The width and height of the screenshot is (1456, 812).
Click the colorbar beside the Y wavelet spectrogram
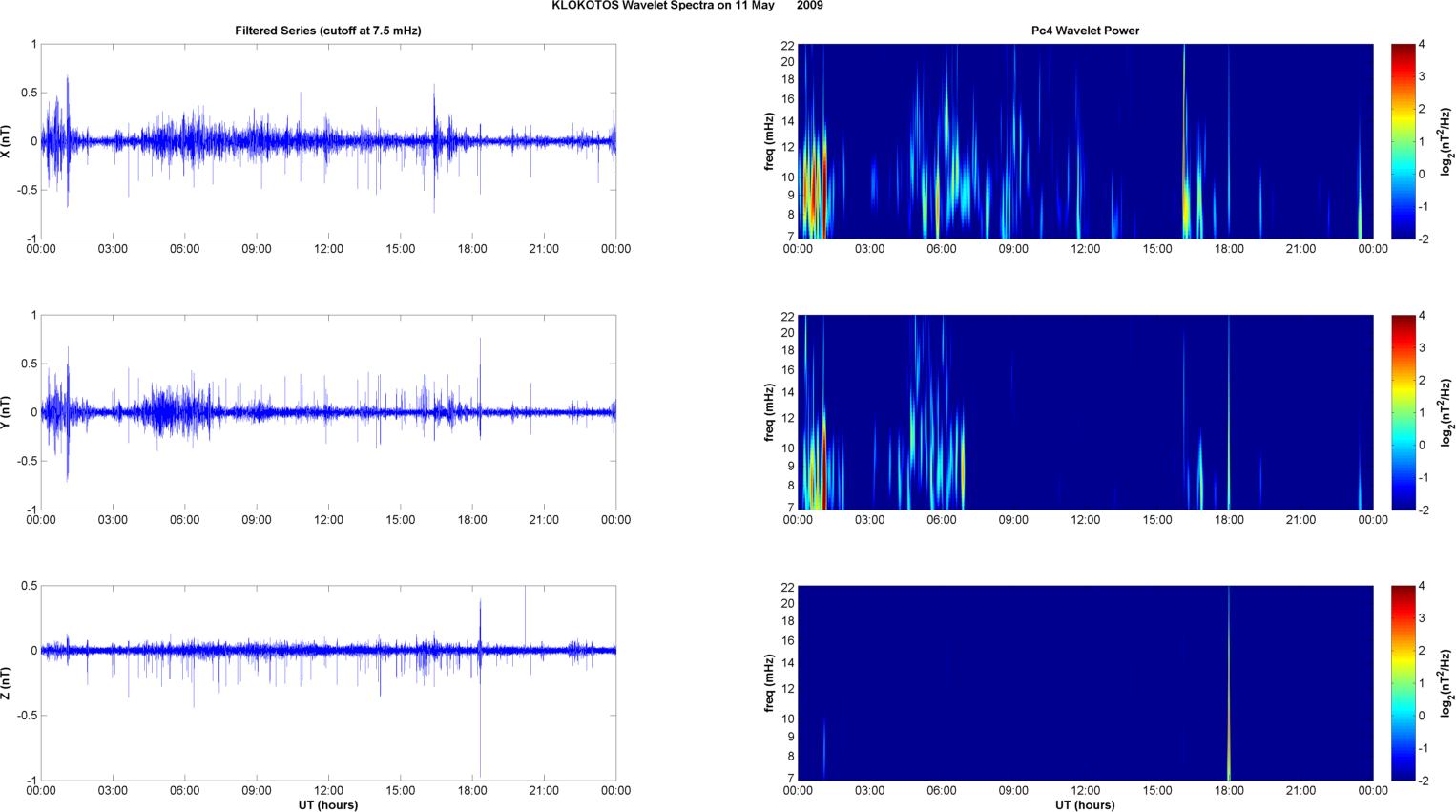coord(1403,412)
